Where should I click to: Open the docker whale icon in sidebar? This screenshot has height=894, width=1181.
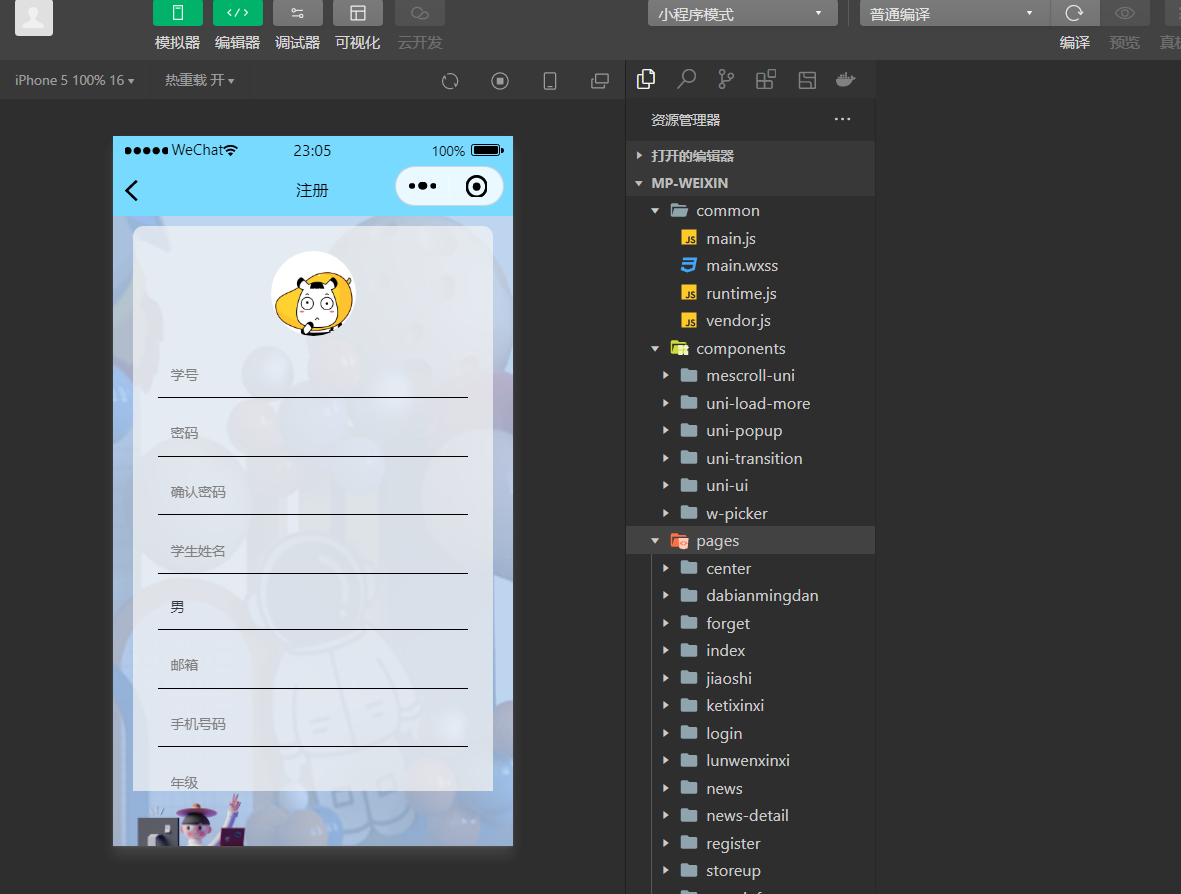pos(846,79)
